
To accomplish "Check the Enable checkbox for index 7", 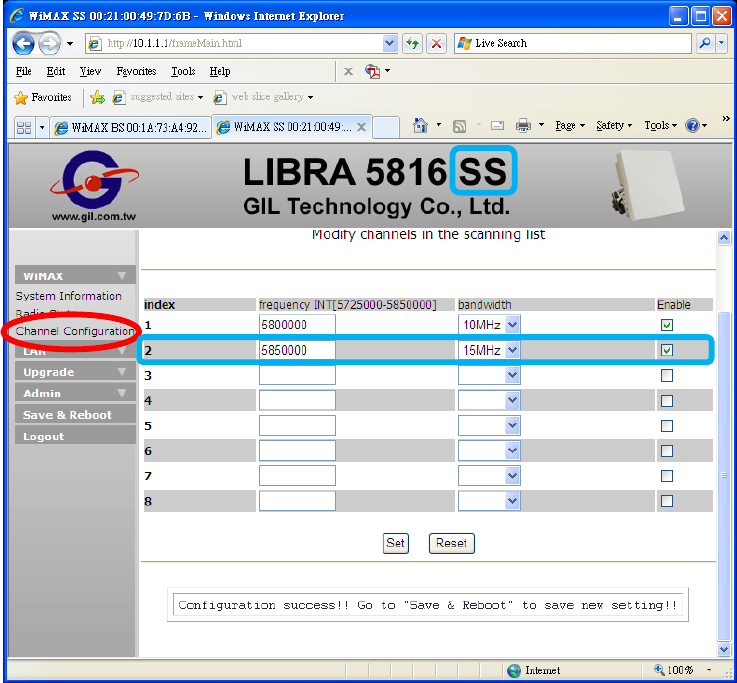I will point(666,476).
